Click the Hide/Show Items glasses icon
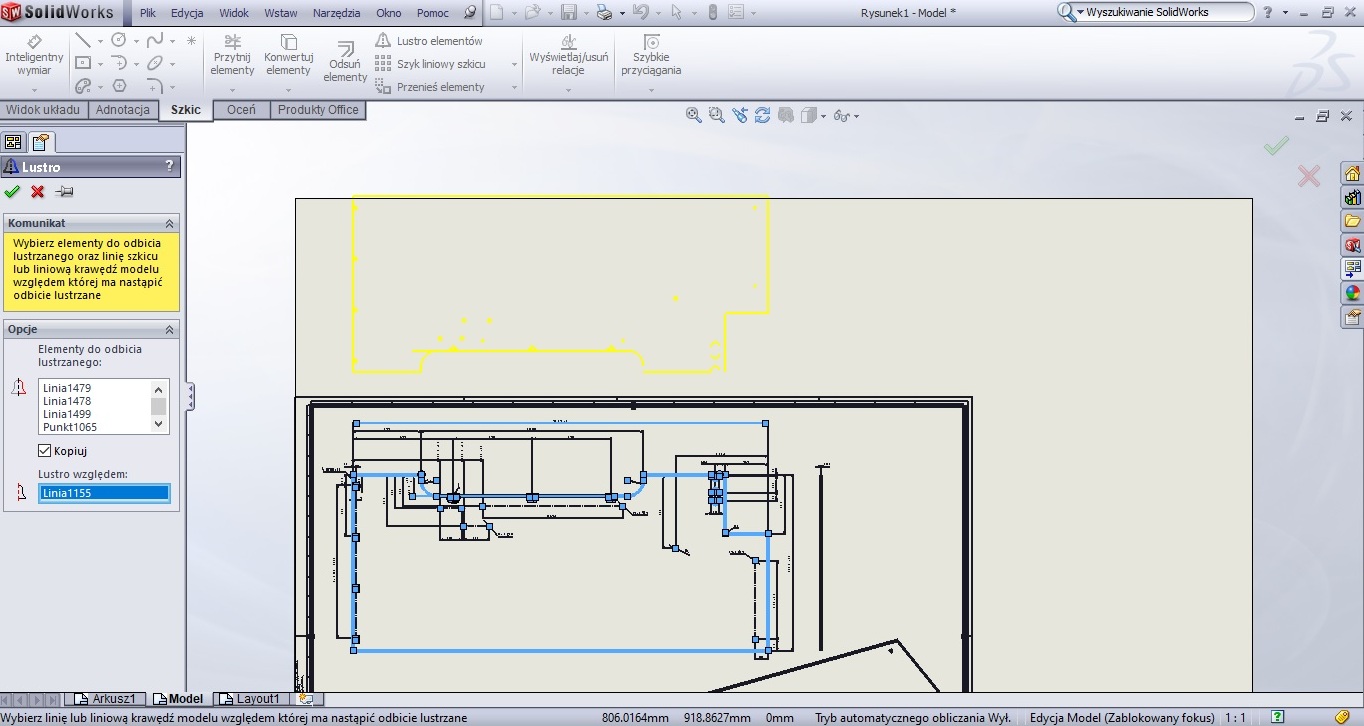1364x726 pixels. pos(841,116)
